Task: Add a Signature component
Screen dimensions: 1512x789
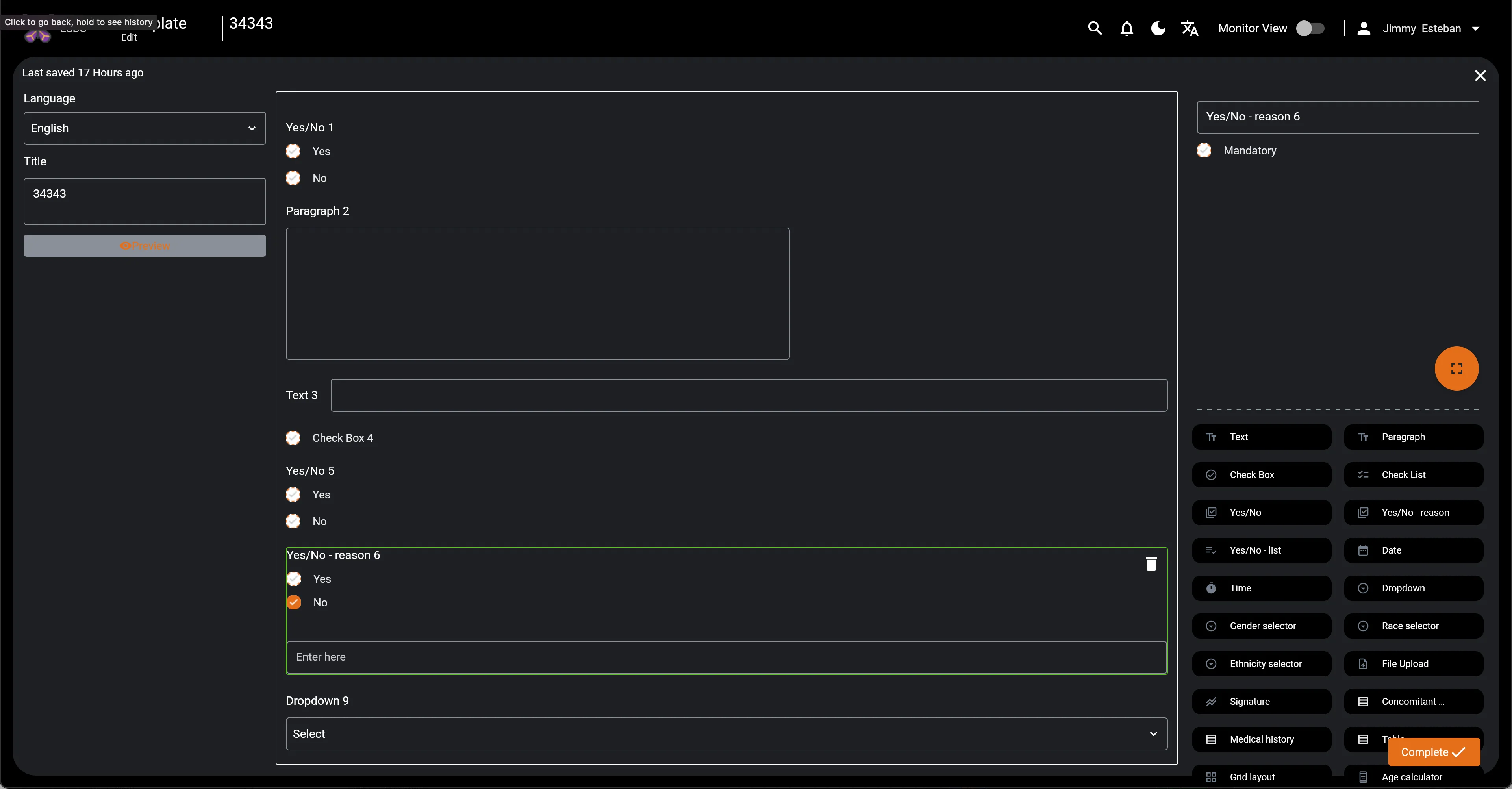Action: click(x=1261, y=702)
